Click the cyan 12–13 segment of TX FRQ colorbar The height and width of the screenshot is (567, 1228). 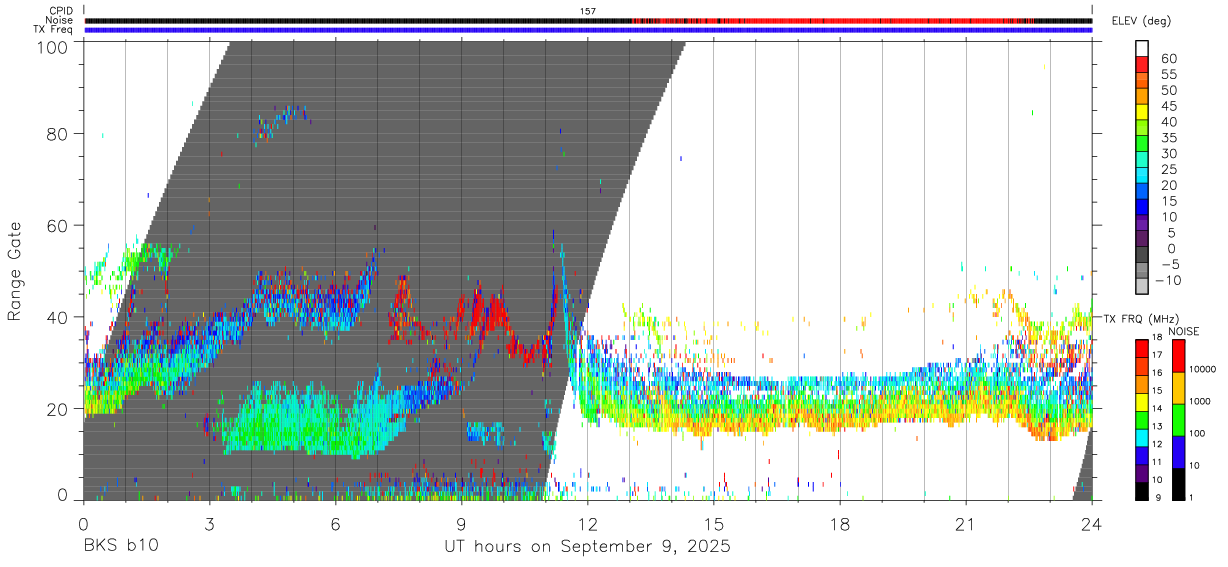pyautogui.click(x=1142, y=437)
